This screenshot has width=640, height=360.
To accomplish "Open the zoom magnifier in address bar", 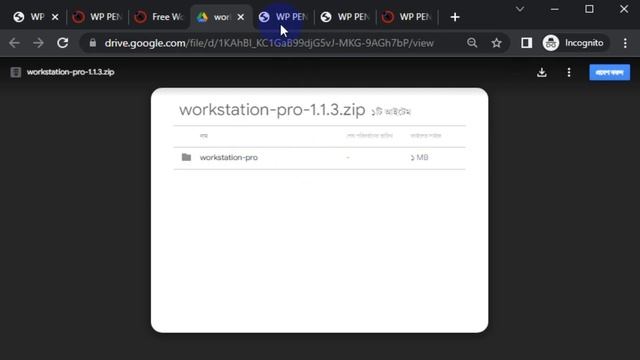I will click(472, 43).
